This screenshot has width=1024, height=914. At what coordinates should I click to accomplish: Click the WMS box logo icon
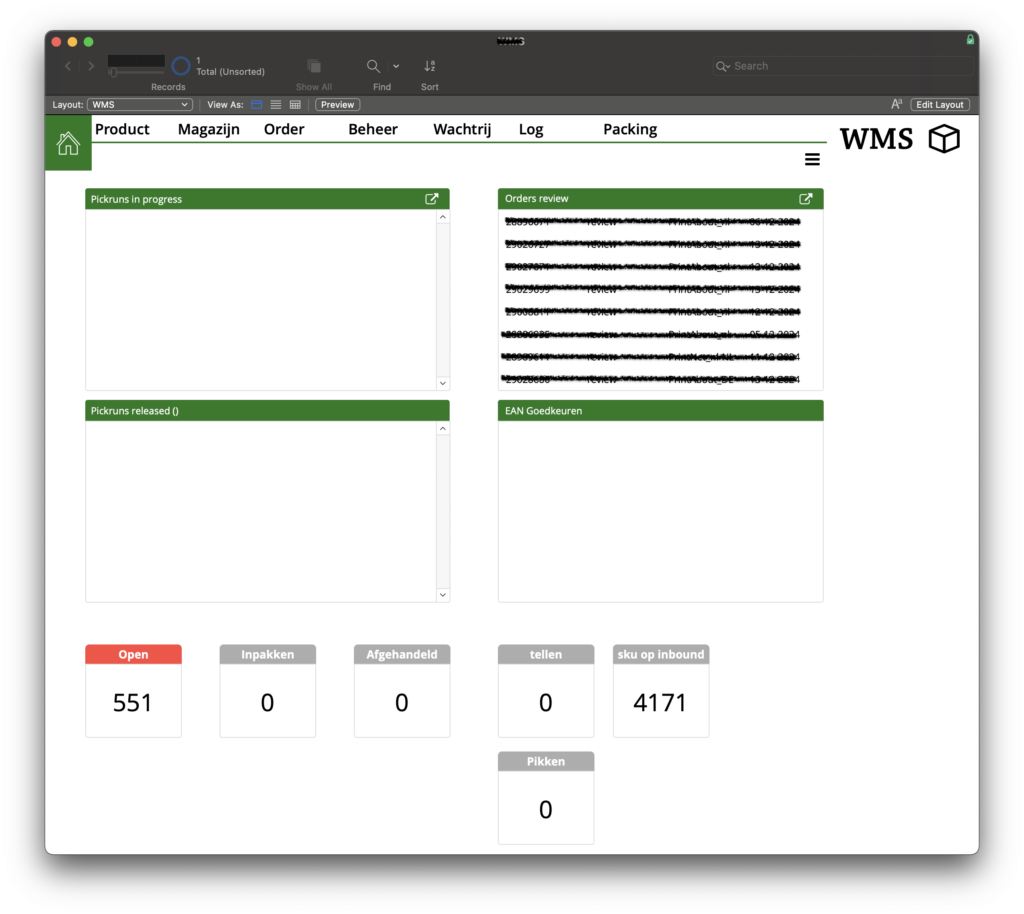click(944, 140)
